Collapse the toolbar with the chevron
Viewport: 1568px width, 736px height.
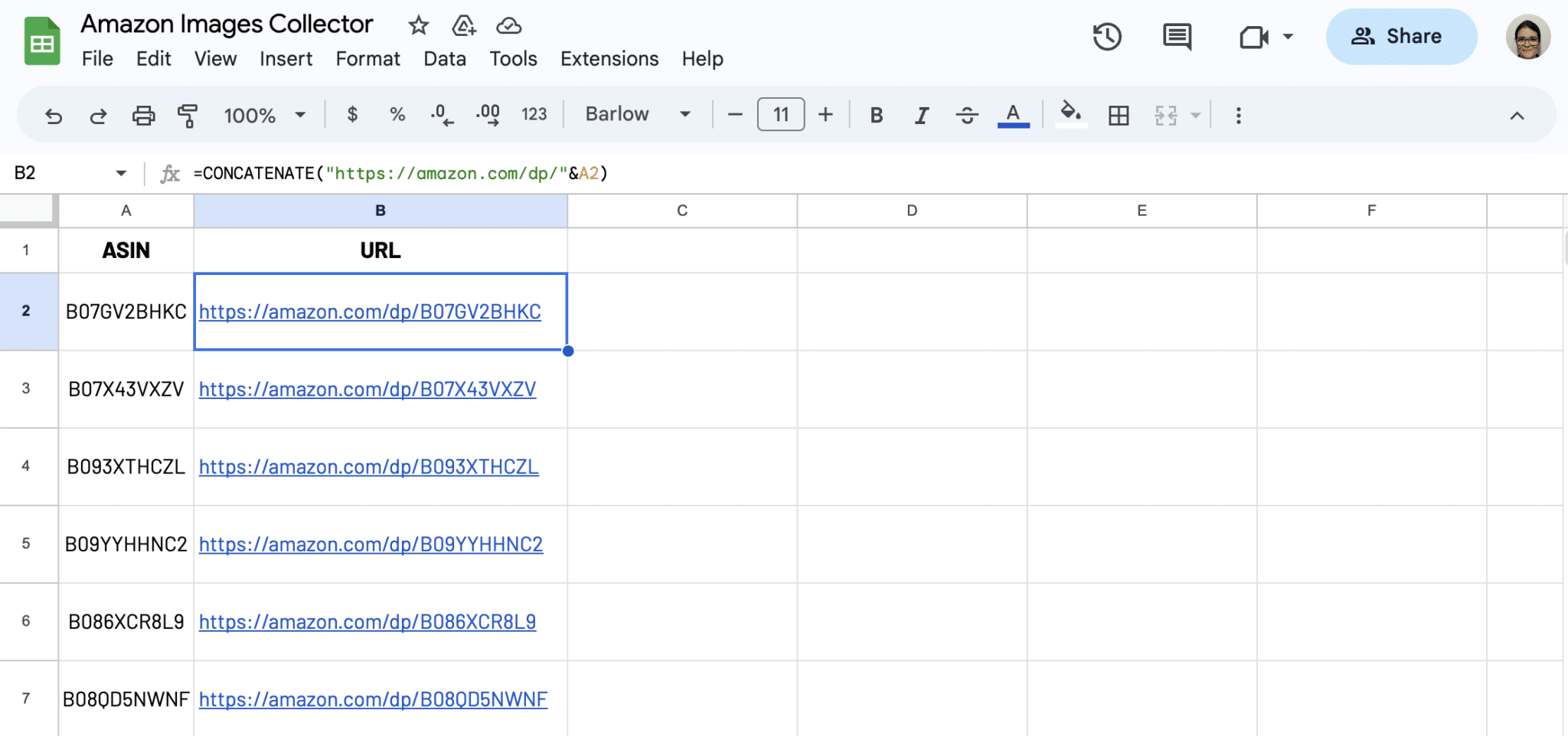[x=1517, y=116]
